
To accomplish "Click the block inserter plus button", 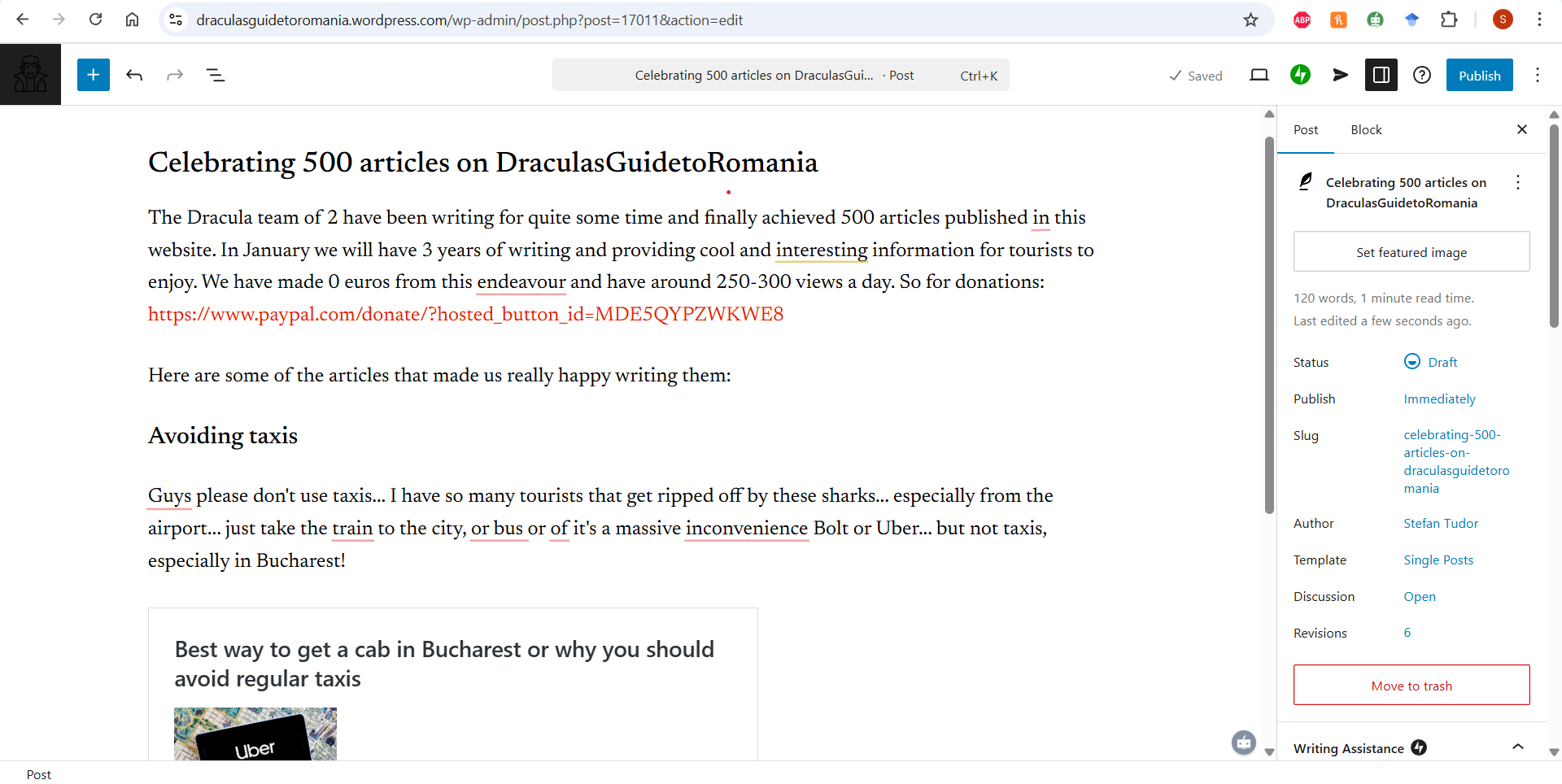I will pyautogui.click(x=94, y=75).
